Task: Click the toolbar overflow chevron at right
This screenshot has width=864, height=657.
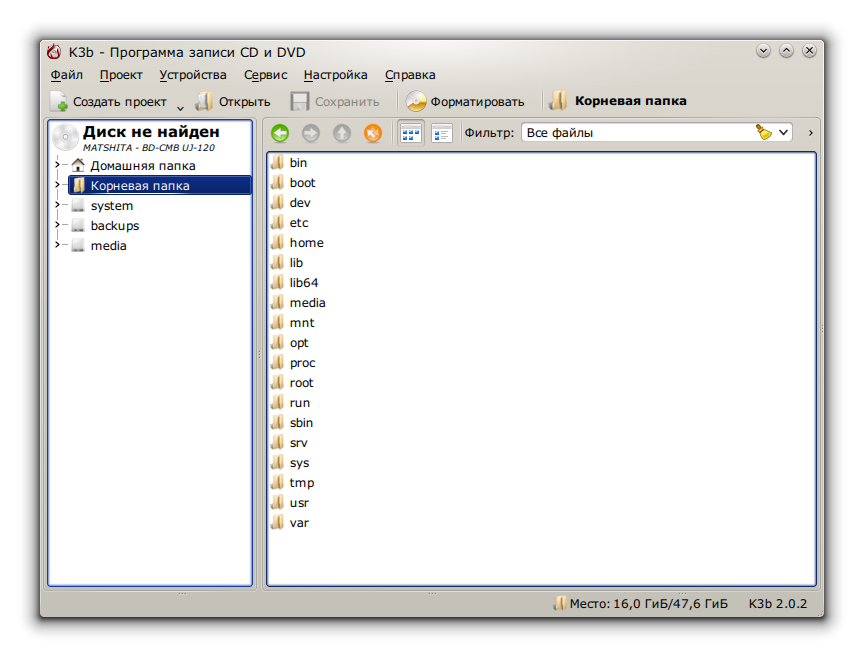Action: (x=810, y=132)
